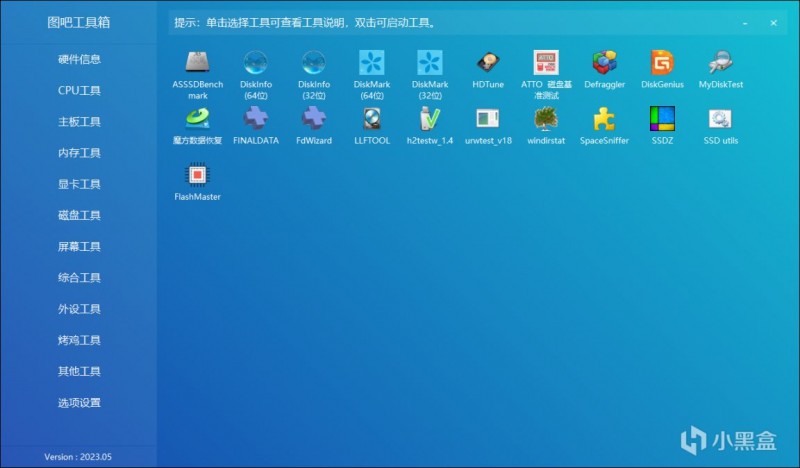Select the SSDZ icon

click(x=662, y=118)
